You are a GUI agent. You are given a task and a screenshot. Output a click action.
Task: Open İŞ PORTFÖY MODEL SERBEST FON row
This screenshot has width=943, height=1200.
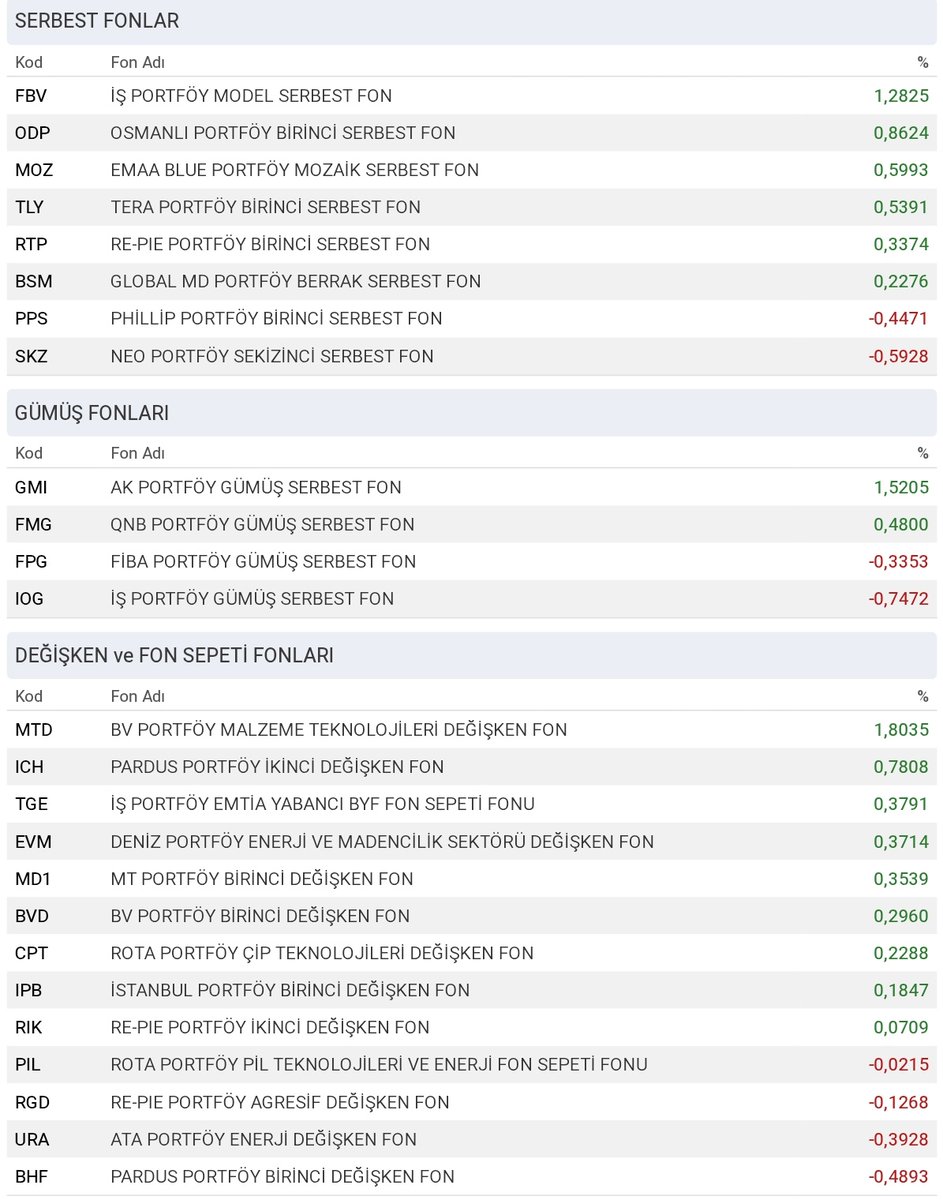tap(472, 96)
